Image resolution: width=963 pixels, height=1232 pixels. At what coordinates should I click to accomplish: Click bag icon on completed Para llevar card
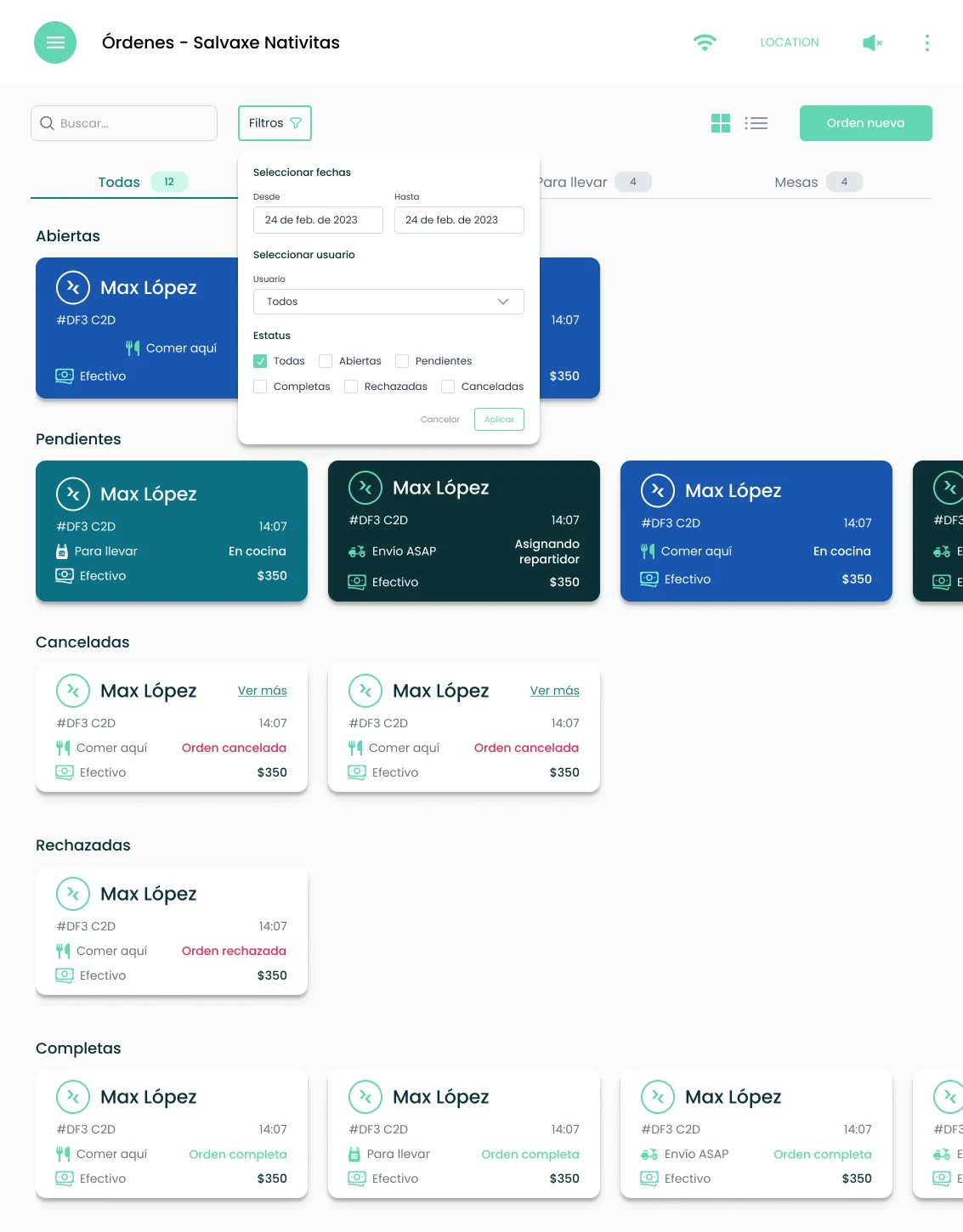coord(354,1154)
